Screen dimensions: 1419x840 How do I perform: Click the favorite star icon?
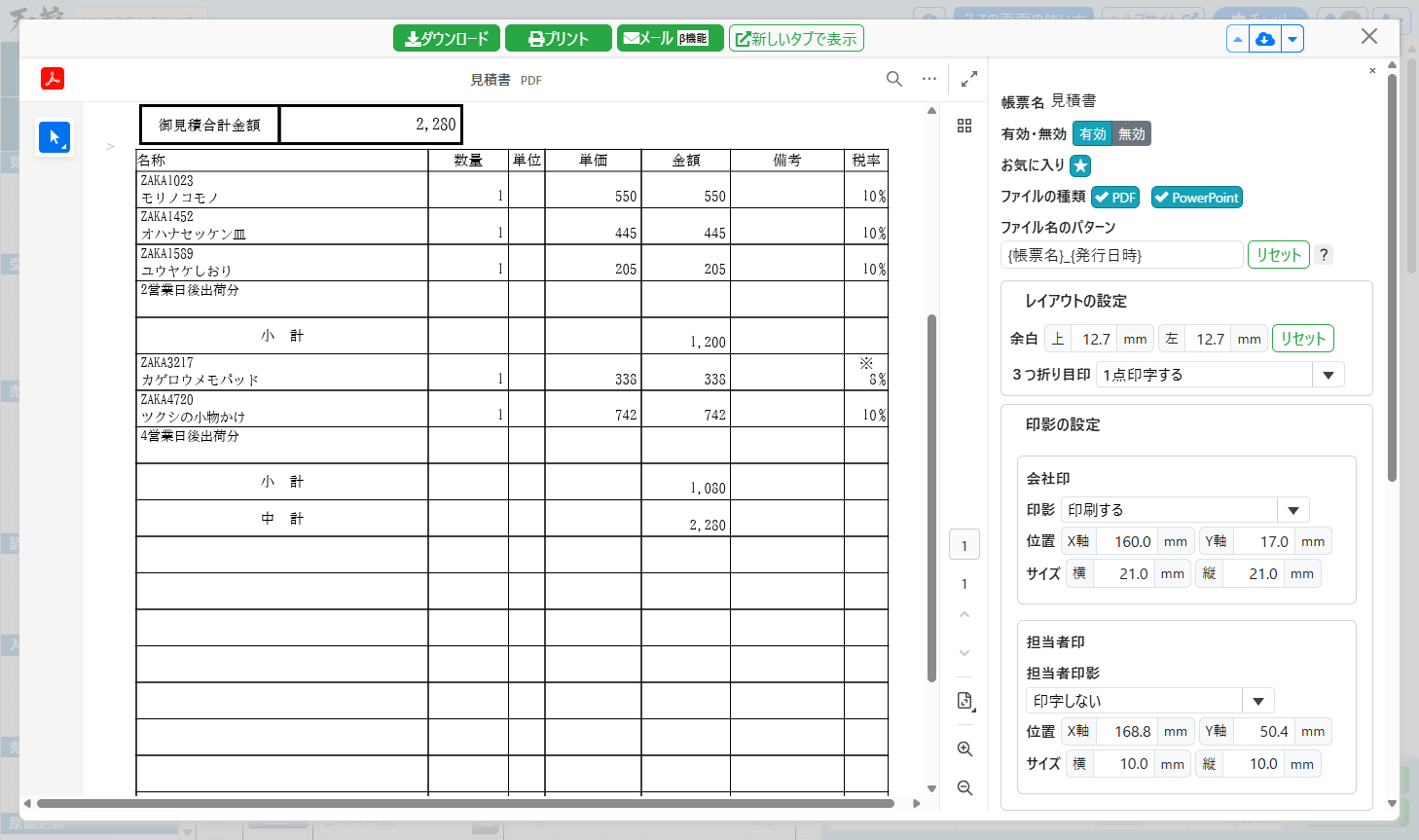pyautogui.click(x=1080, y=165)
